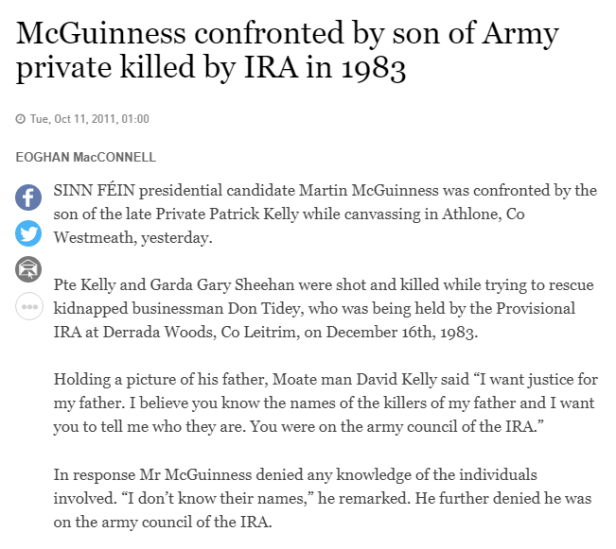The width and height of the screenshot is (616, 549).
Task: Share the article on Twitter
Action: click(28, 233)
